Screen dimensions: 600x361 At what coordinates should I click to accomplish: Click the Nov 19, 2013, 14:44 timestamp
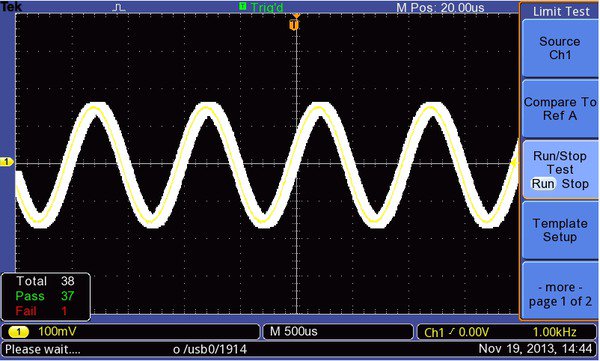click(x=535, y=349)
